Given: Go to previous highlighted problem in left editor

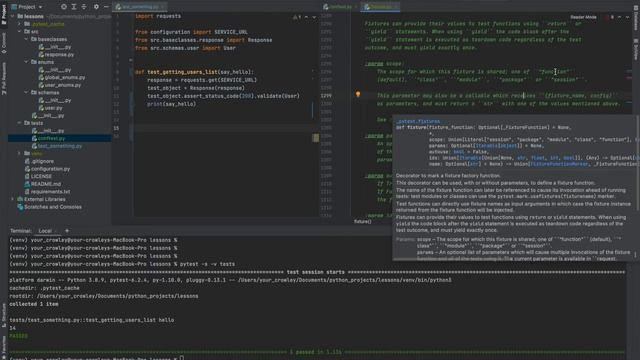Looking at the screenshot, I should tap(307, 17).
